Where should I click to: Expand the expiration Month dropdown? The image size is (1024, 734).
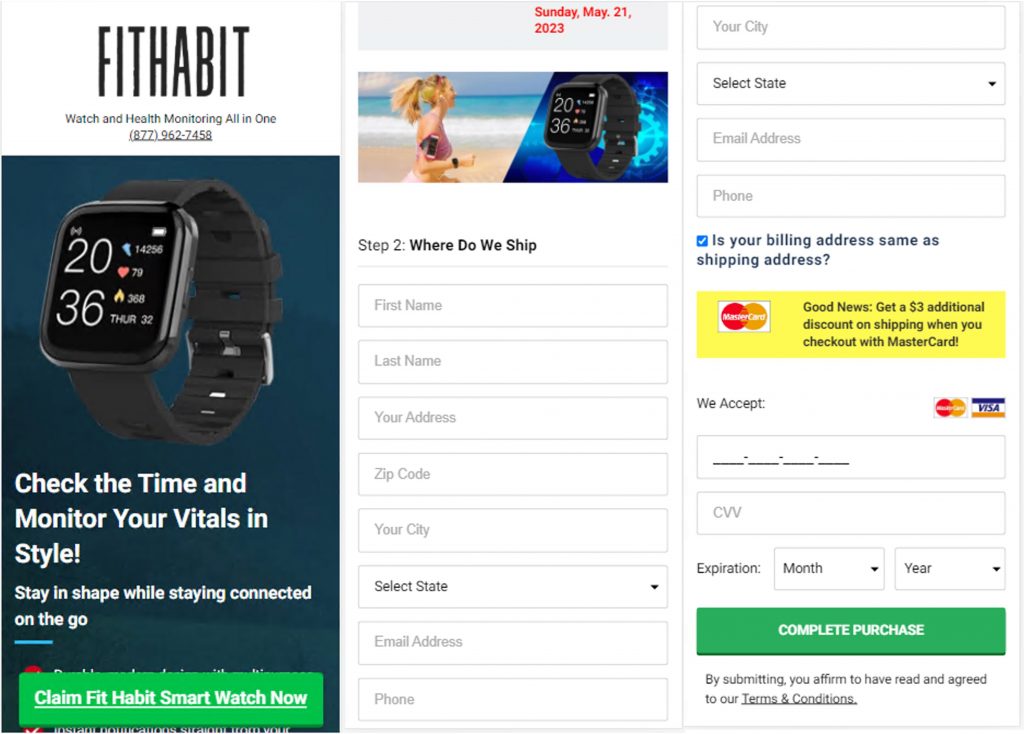tap(829, 569)
